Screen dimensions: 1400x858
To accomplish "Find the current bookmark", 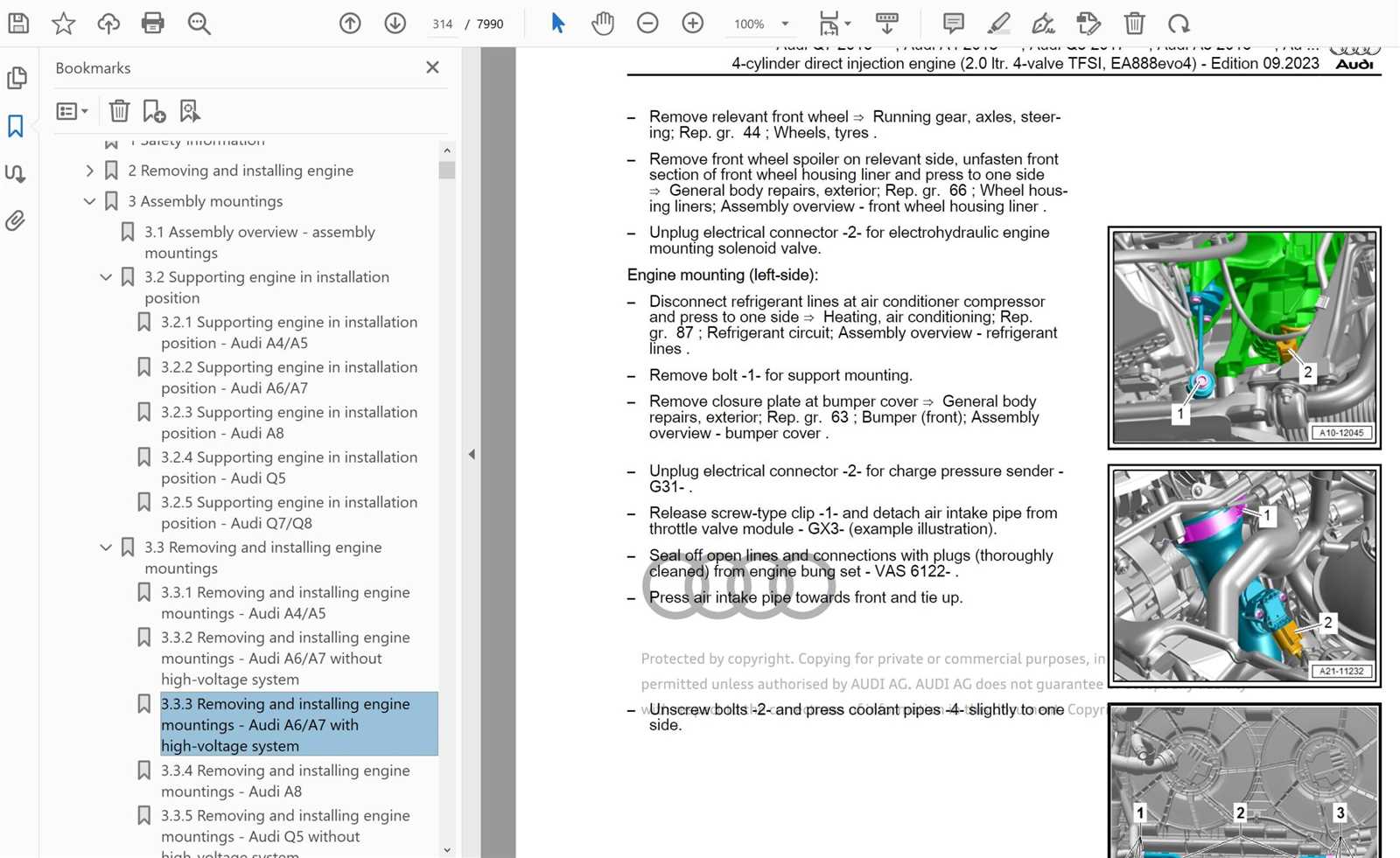I will [x=190, y=111].
